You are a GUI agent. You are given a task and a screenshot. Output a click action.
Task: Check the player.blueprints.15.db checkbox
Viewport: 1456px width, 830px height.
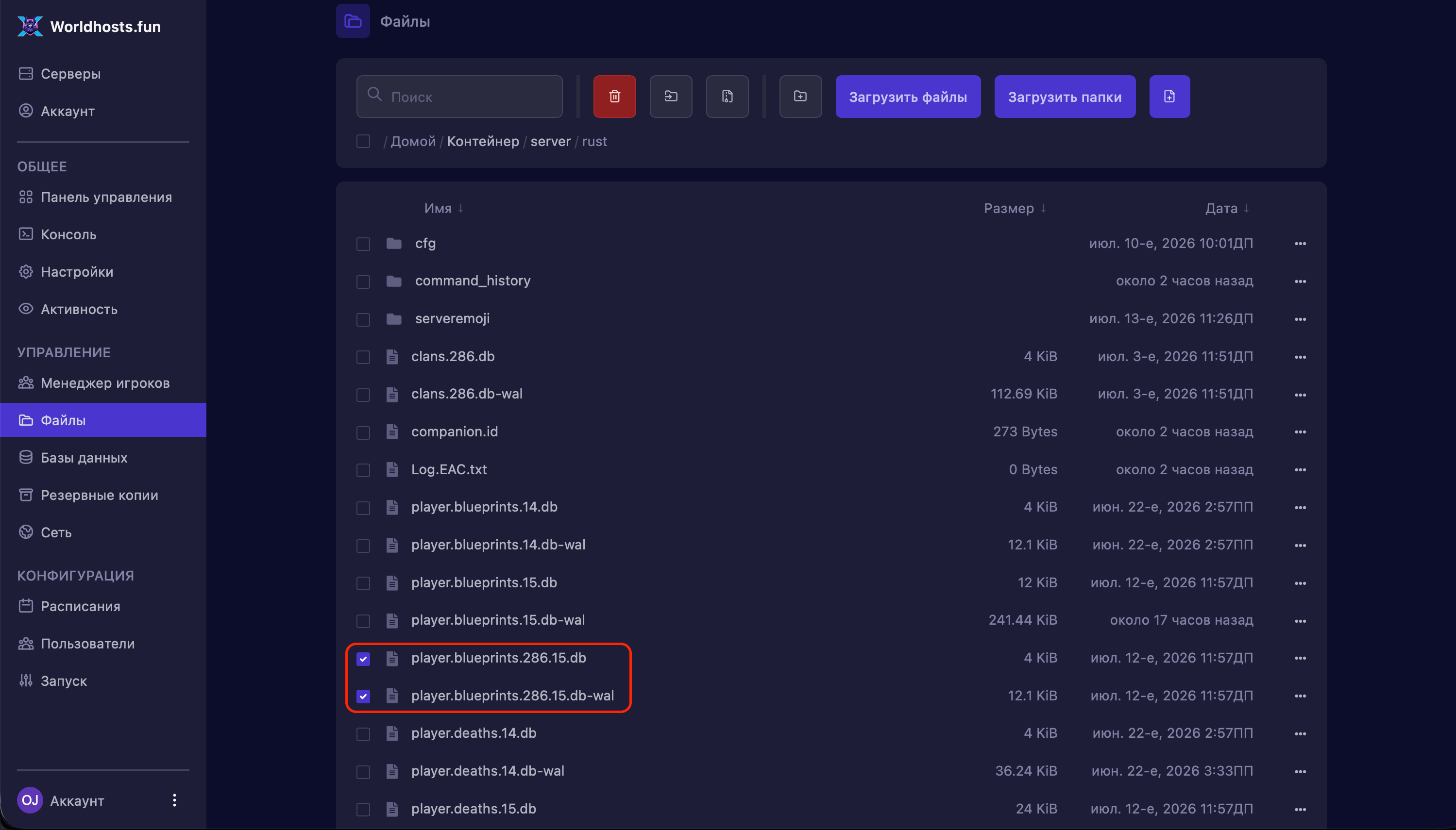click(363, 583)
